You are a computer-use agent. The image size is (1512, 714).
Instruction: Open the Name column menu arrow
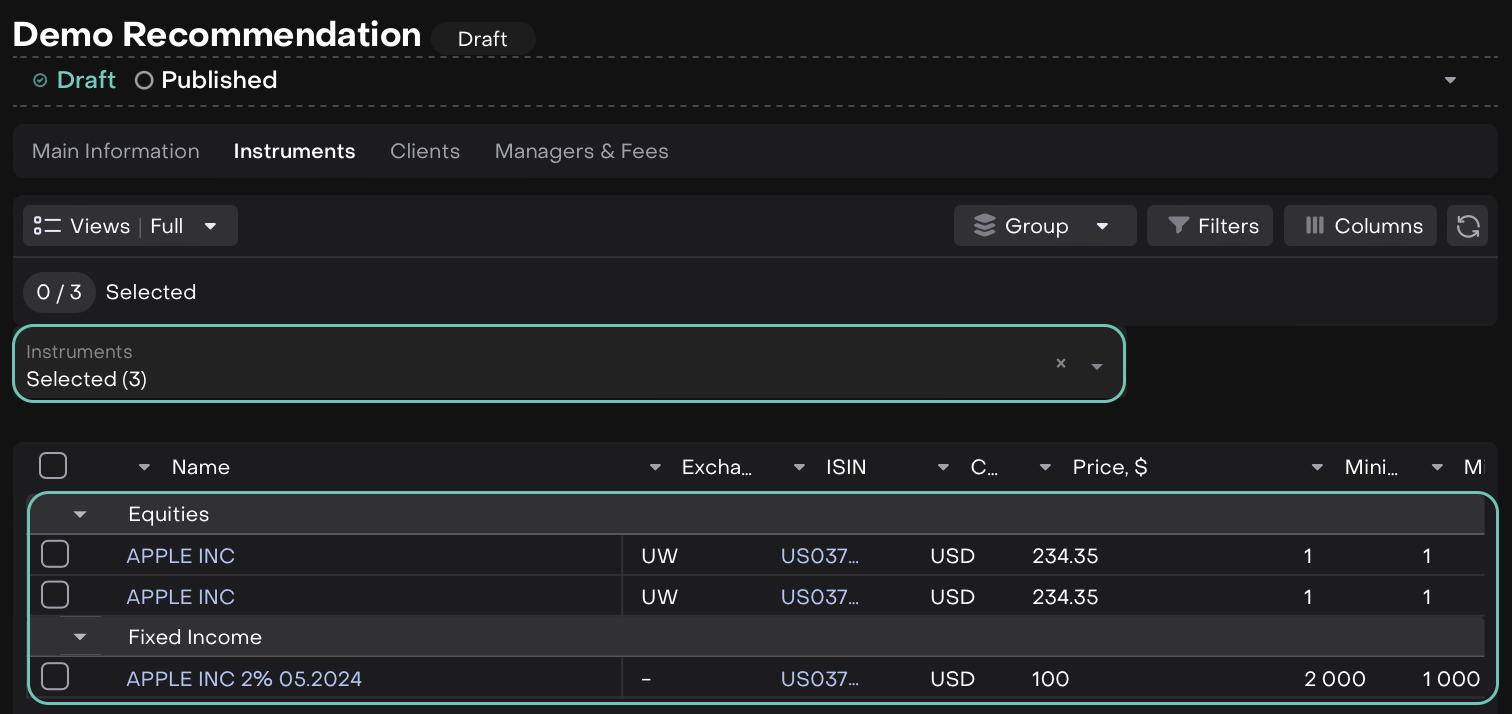(144, 467)
